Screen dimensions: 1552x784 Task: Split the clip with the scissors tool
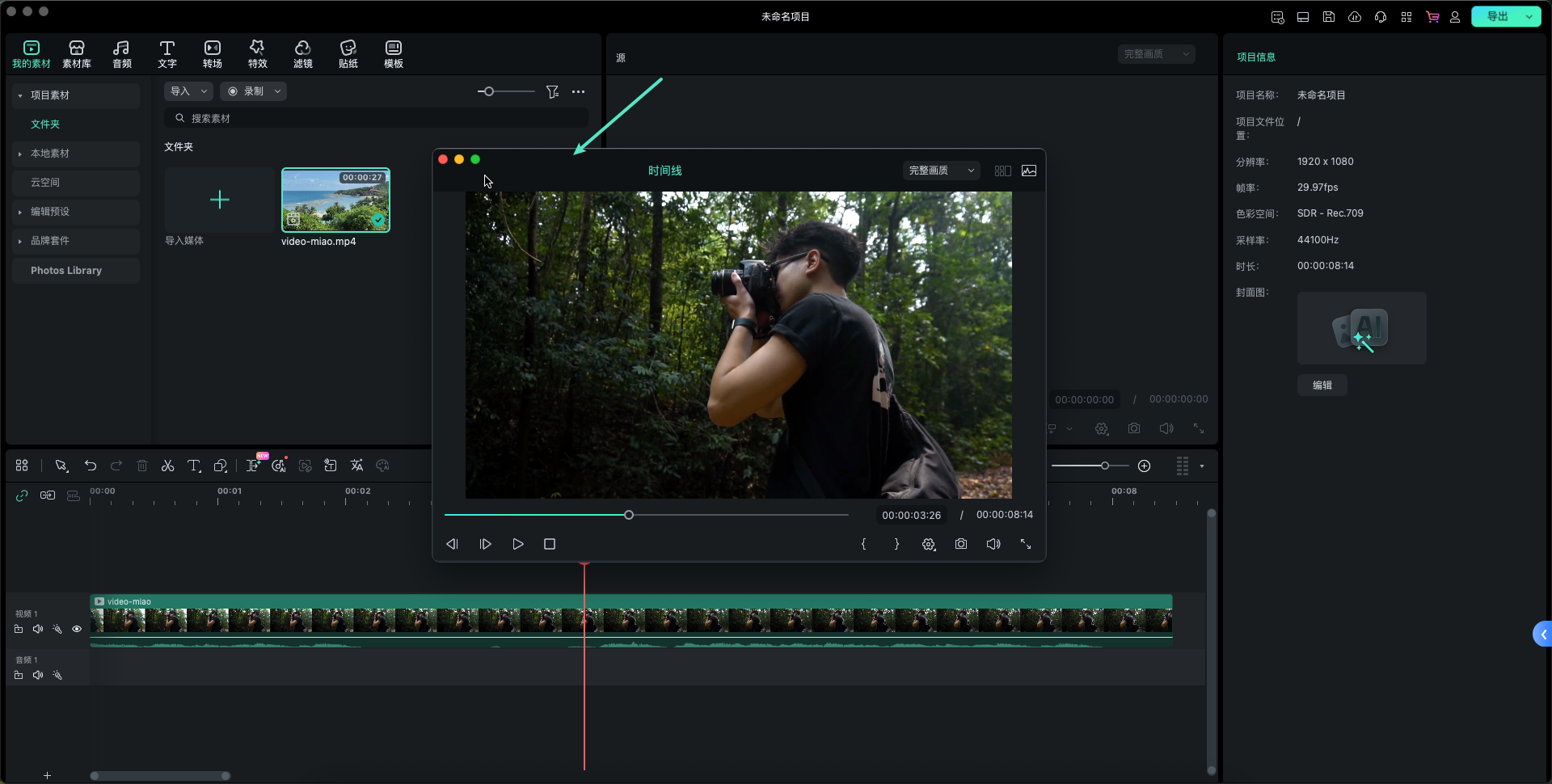pyautogui.click(x=167, y=466)
